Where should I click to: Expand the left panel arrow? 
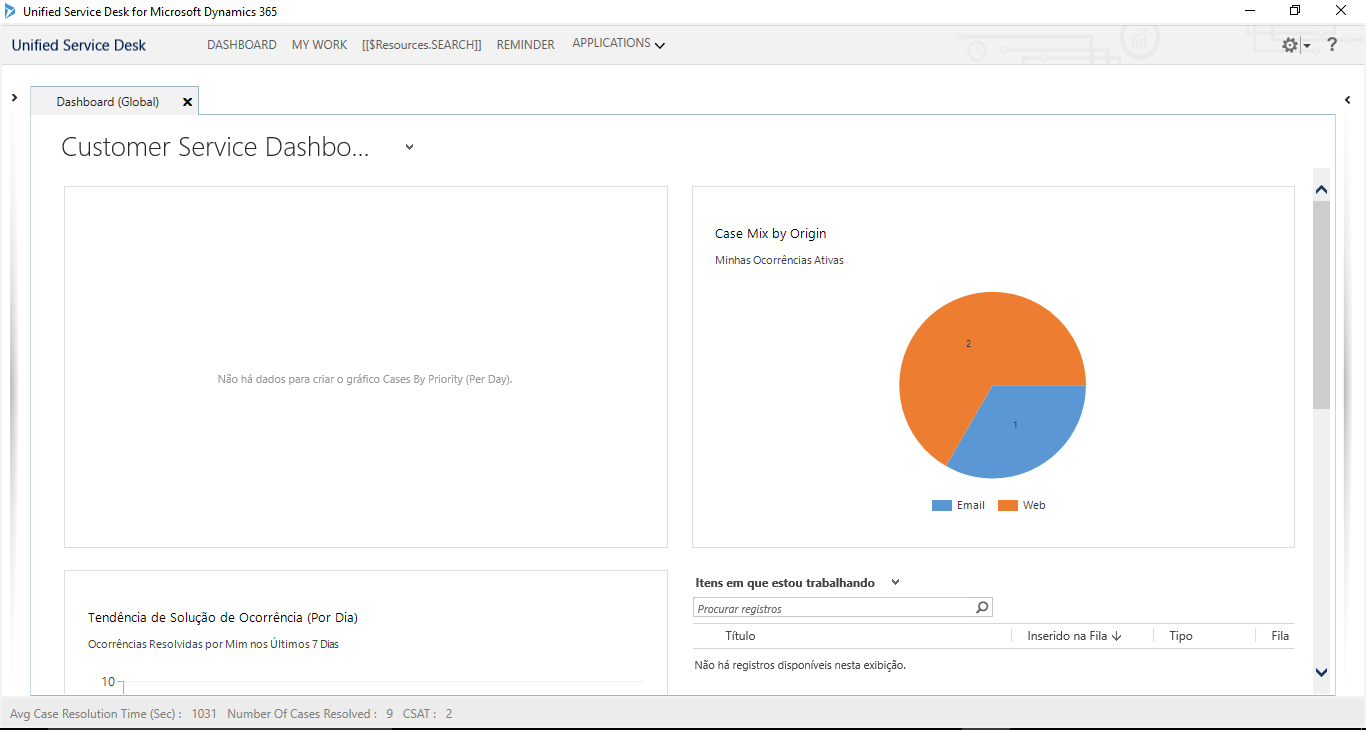pyautogui.click(x=14, y=98)
